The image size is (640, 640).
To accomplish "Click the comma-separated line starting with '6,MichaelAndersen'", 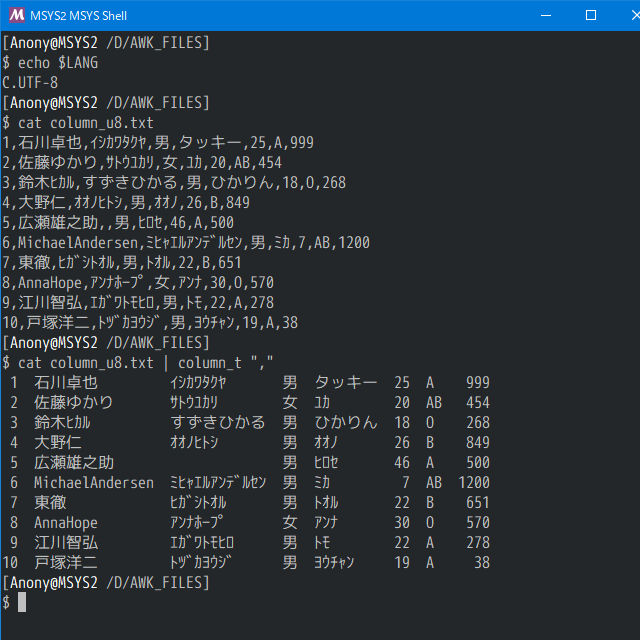I will click(186, 242).
